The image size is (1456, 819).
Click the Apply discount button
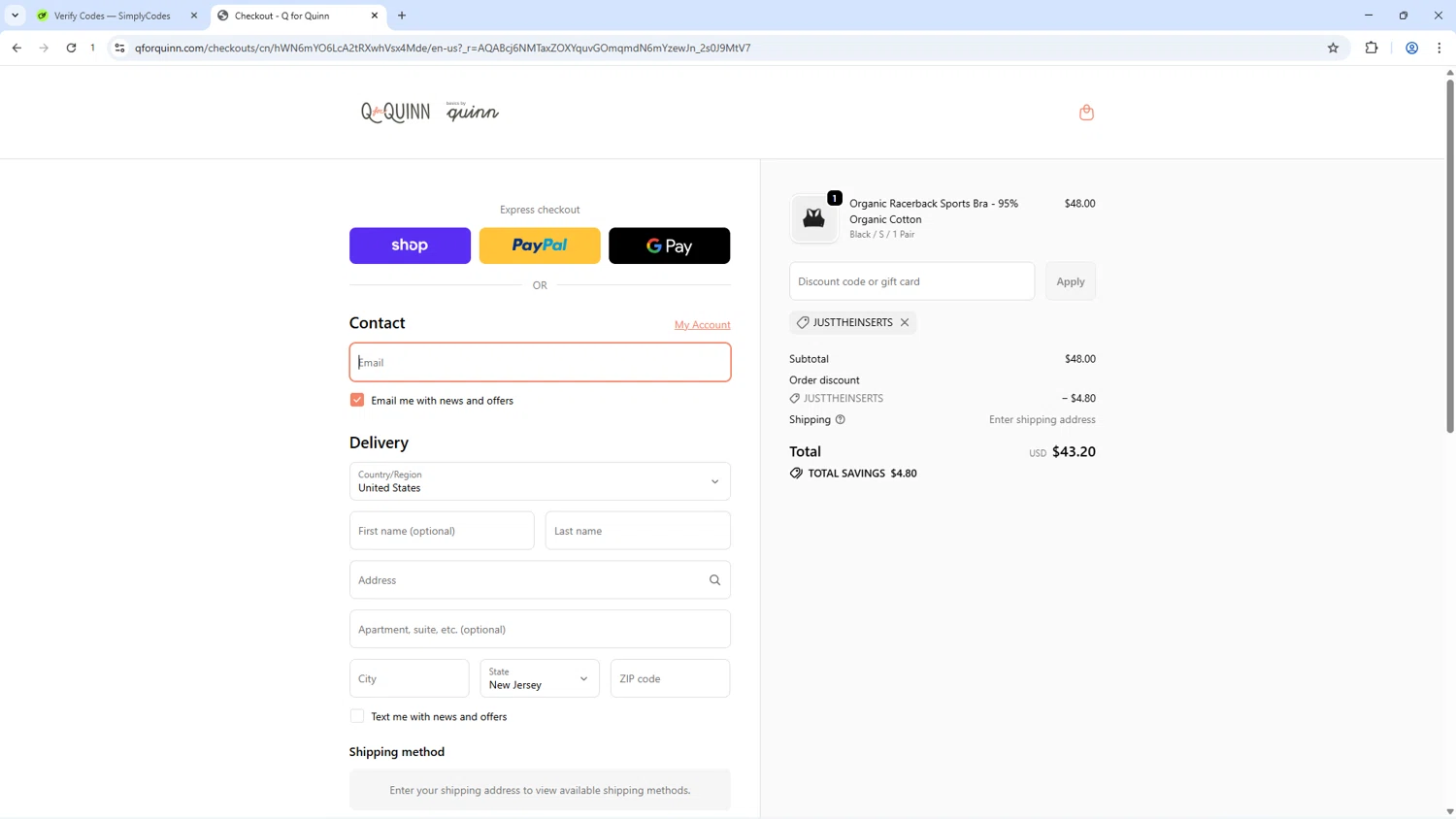pos(1071,281)
